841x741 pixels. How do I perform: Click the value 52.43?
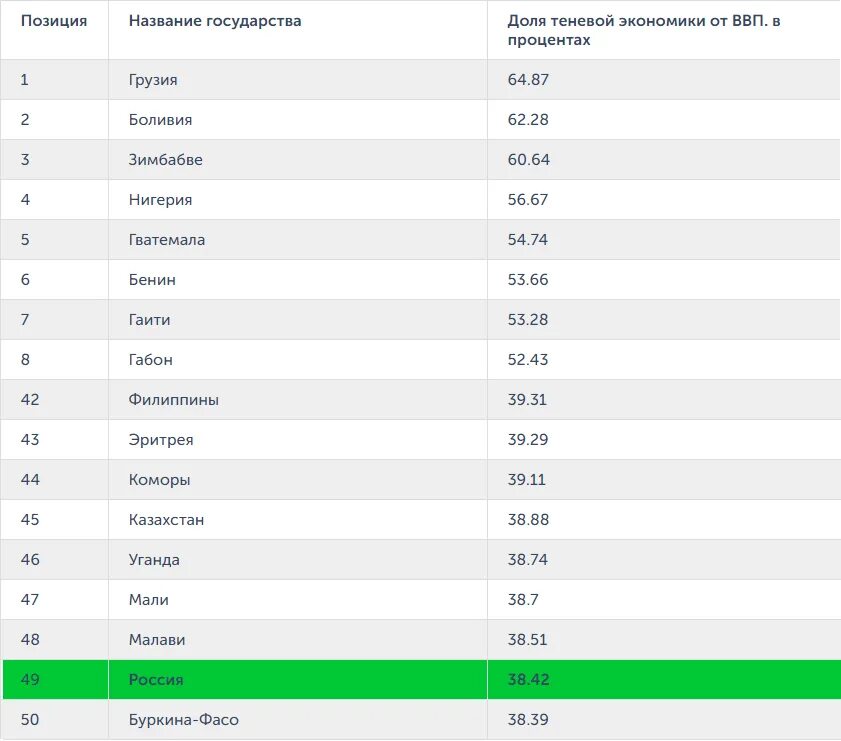528,360
